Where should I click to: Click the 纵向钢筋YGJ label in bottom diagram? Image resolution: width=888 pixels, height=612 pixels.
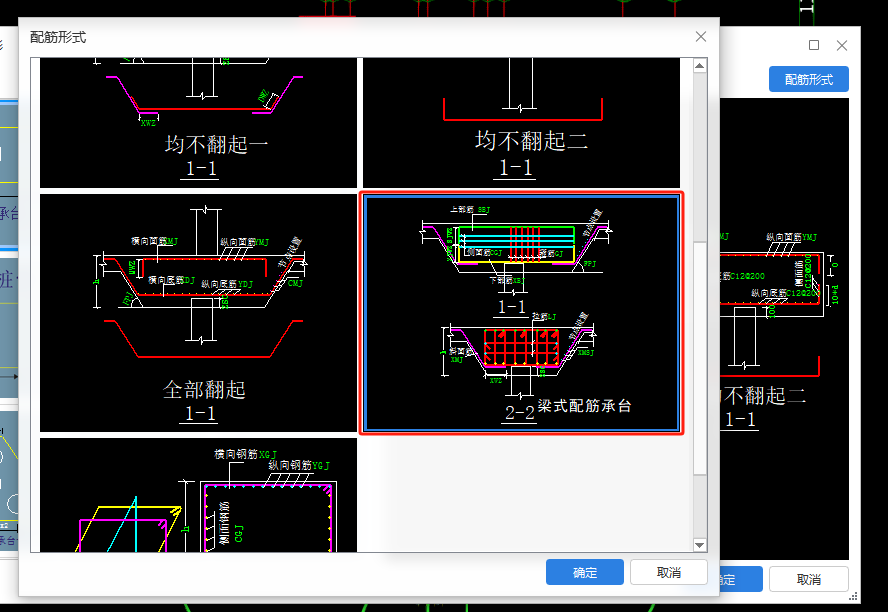pyautogui.click(x=298, y=465)
